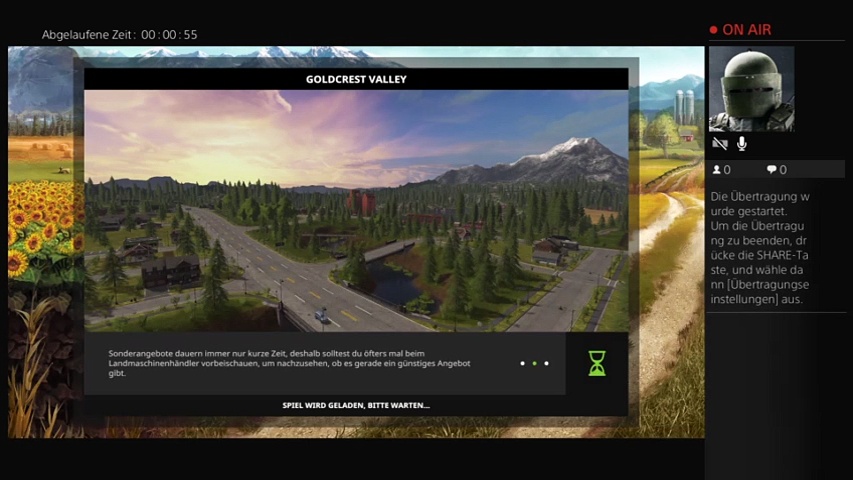Click the Sonderangebote tip text
This screenshot has height=480, width=853.
pos(290,364)
